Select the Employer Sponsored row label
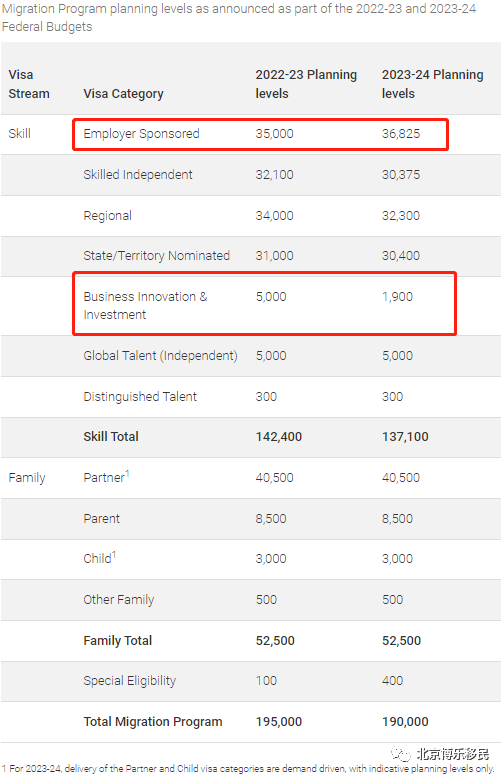Image resolution: width=504 pixels, height=776 pixels. 141,134
